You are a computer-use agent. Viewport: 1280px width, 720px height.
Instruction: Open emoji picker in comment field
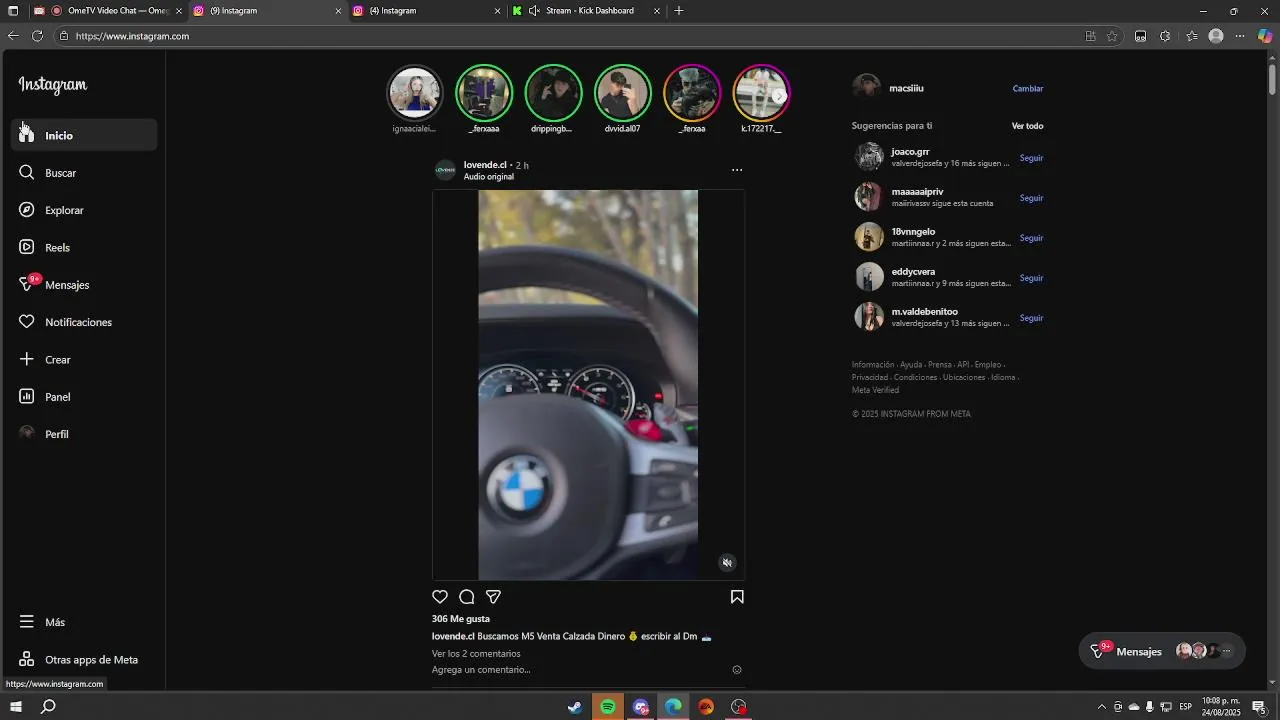[x=737, y=670]
